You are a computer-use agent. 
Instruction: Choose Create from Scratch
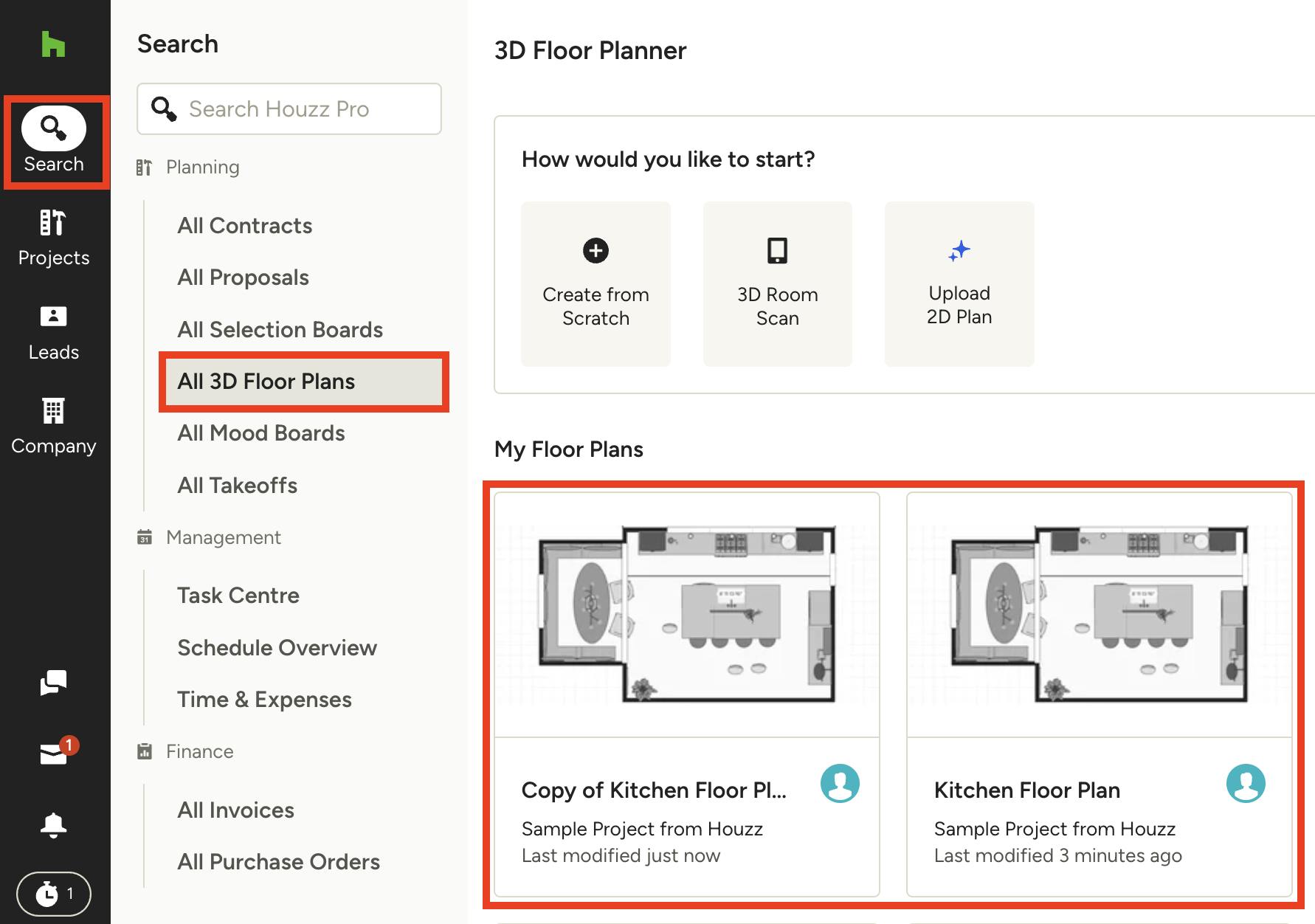pyautogui.click(x=596, y=284)
